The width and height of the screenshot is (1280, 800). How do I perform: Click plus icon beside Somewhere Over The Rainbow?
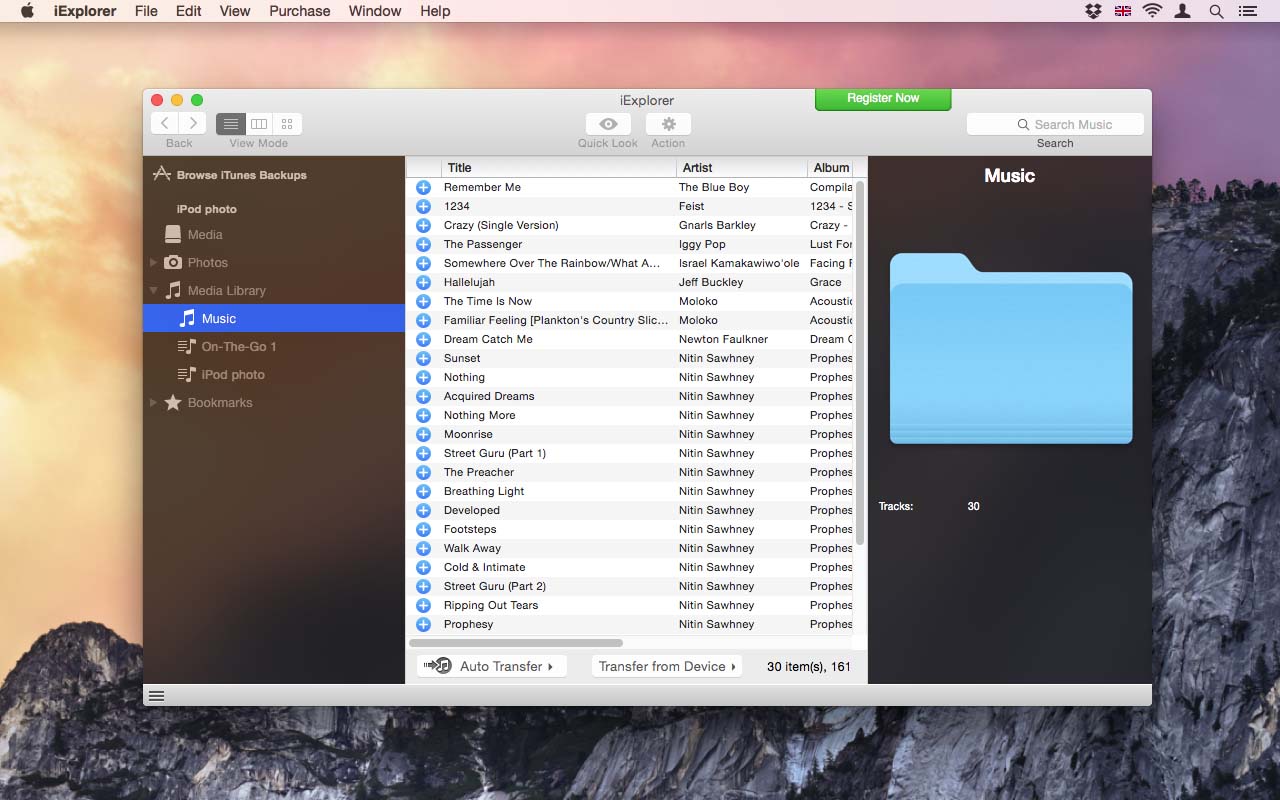click(423, 263)
